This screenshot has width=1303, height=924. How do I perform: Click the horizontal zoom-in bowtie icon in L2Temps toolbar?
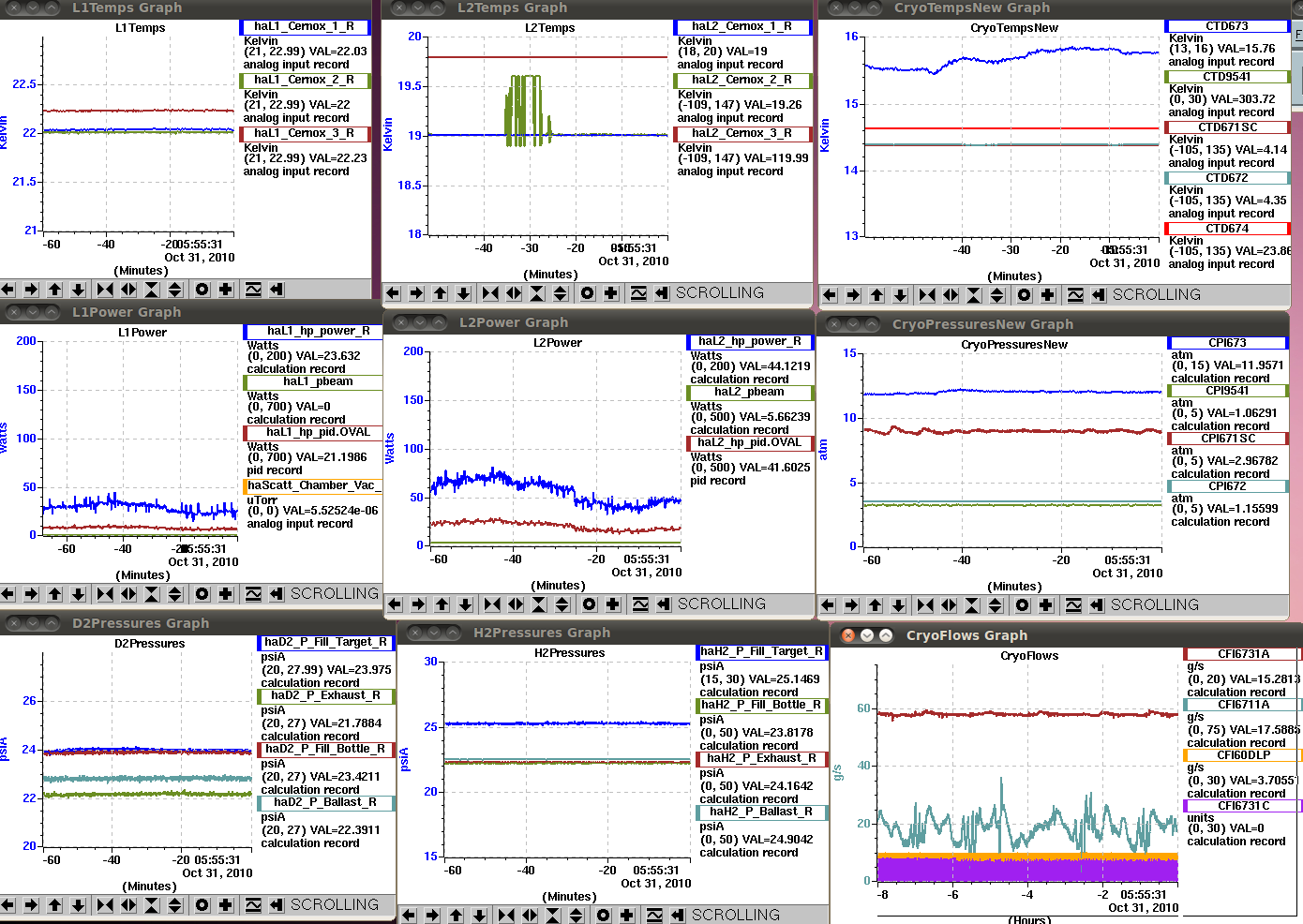490,293
